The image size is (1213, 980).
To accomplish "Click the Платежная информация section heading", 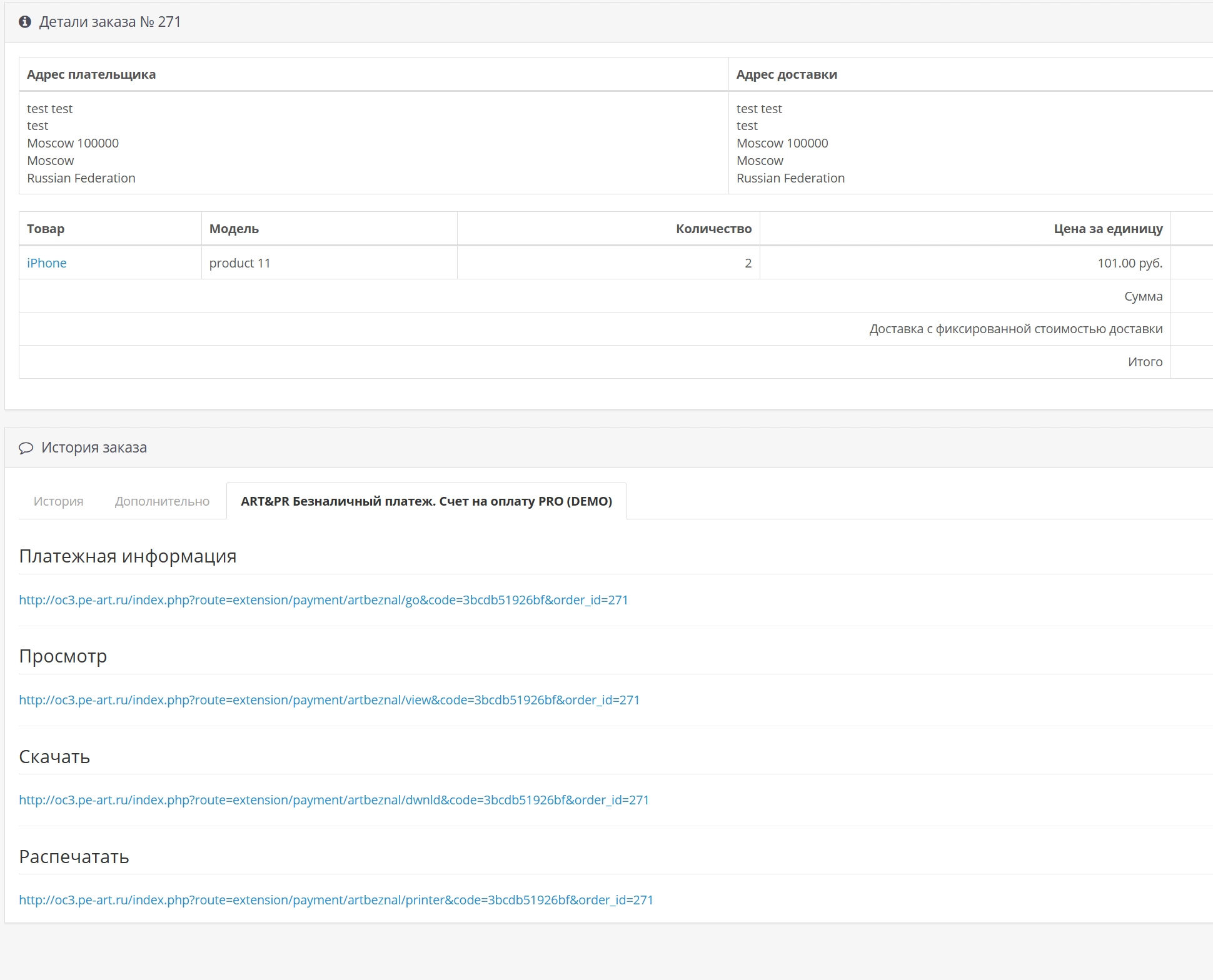I will click(x=128, y=556).
